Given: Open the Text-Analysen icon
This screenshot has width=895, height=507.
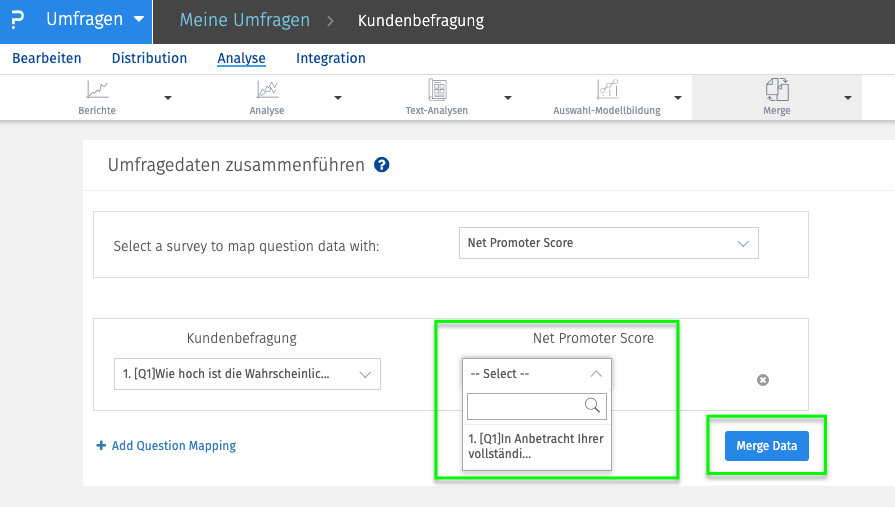Looking at the screenshot, I should [437, 90].
